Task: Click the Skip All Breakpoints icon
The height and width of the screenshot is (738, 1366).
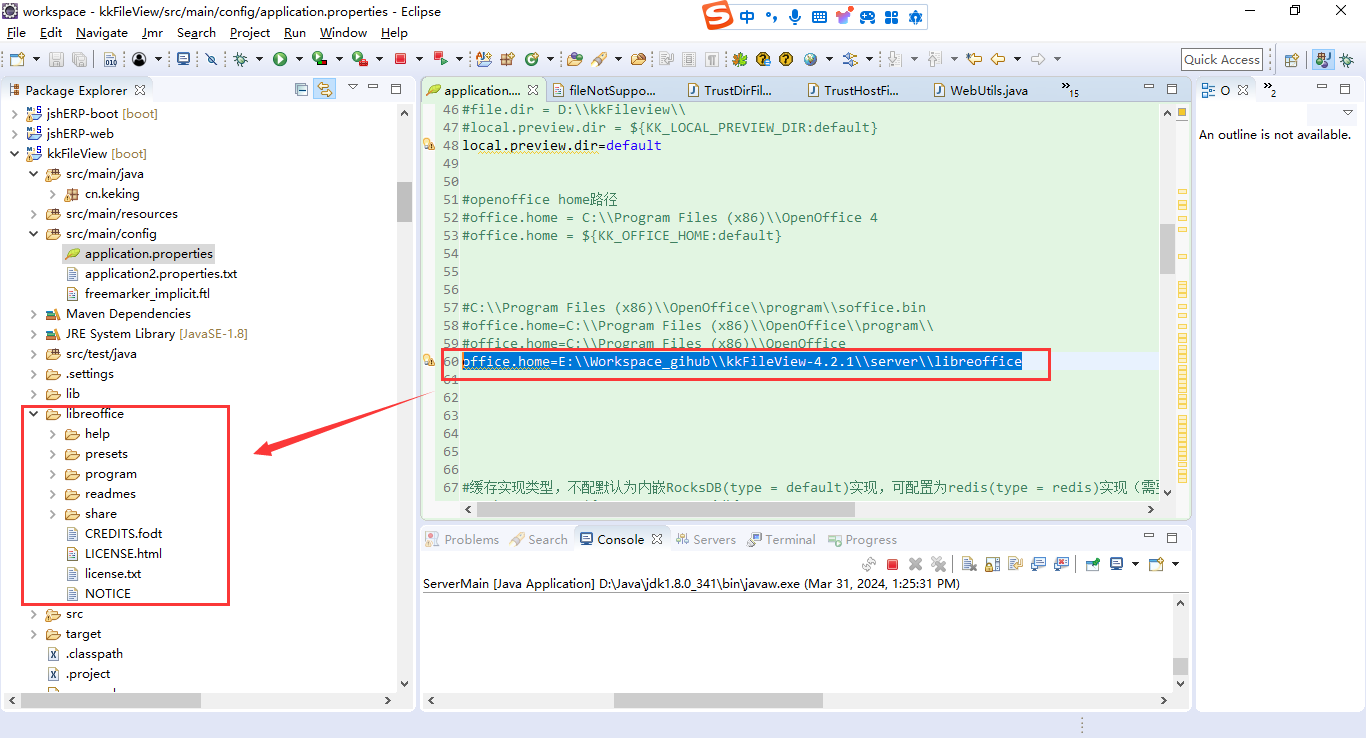Action: [x=211, y=59]
